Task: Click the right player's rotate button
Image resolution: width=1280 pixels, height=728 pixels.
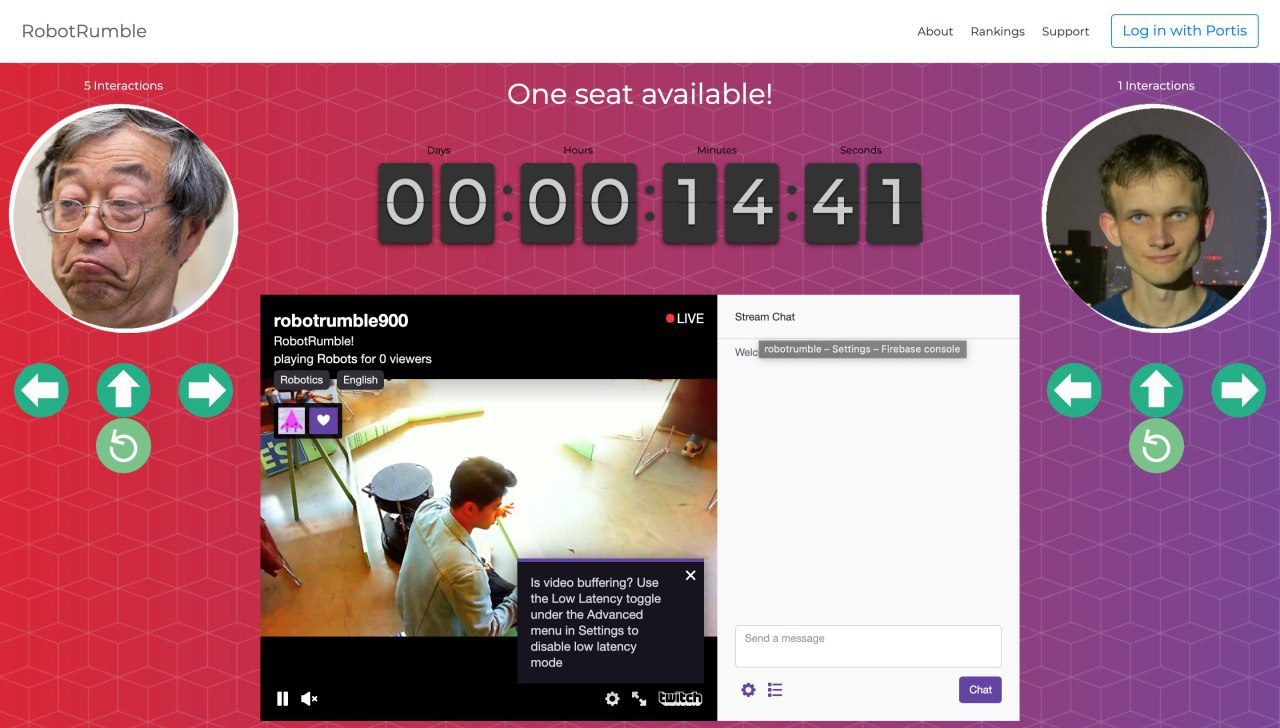Action: pyautogui.click(x=1156, y=446)
